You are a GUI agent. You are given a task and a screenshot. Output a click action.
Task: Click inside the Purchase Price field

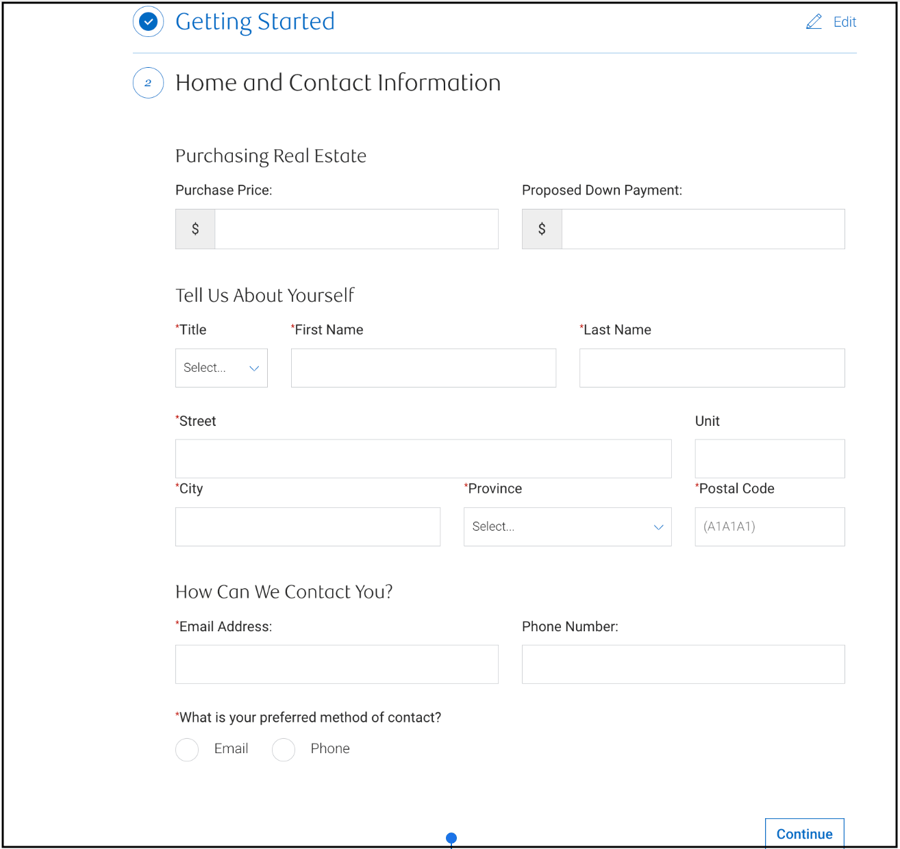coord(355,229)
